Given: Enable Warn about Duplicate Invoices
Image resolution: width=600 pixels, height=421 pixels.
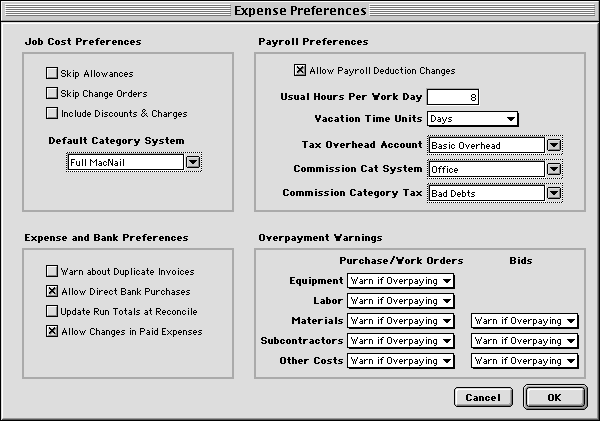Looking at the screenshot, I should tap(52, 272).
